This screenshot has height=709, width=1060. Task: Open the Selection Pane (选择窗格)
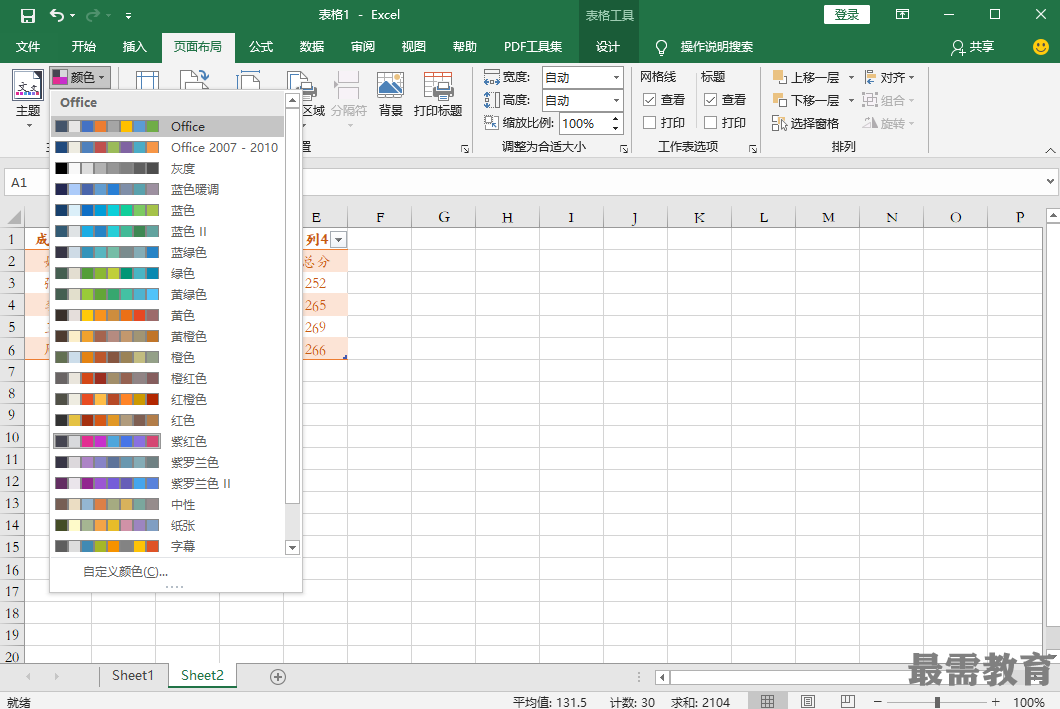[x=805, y=123]
